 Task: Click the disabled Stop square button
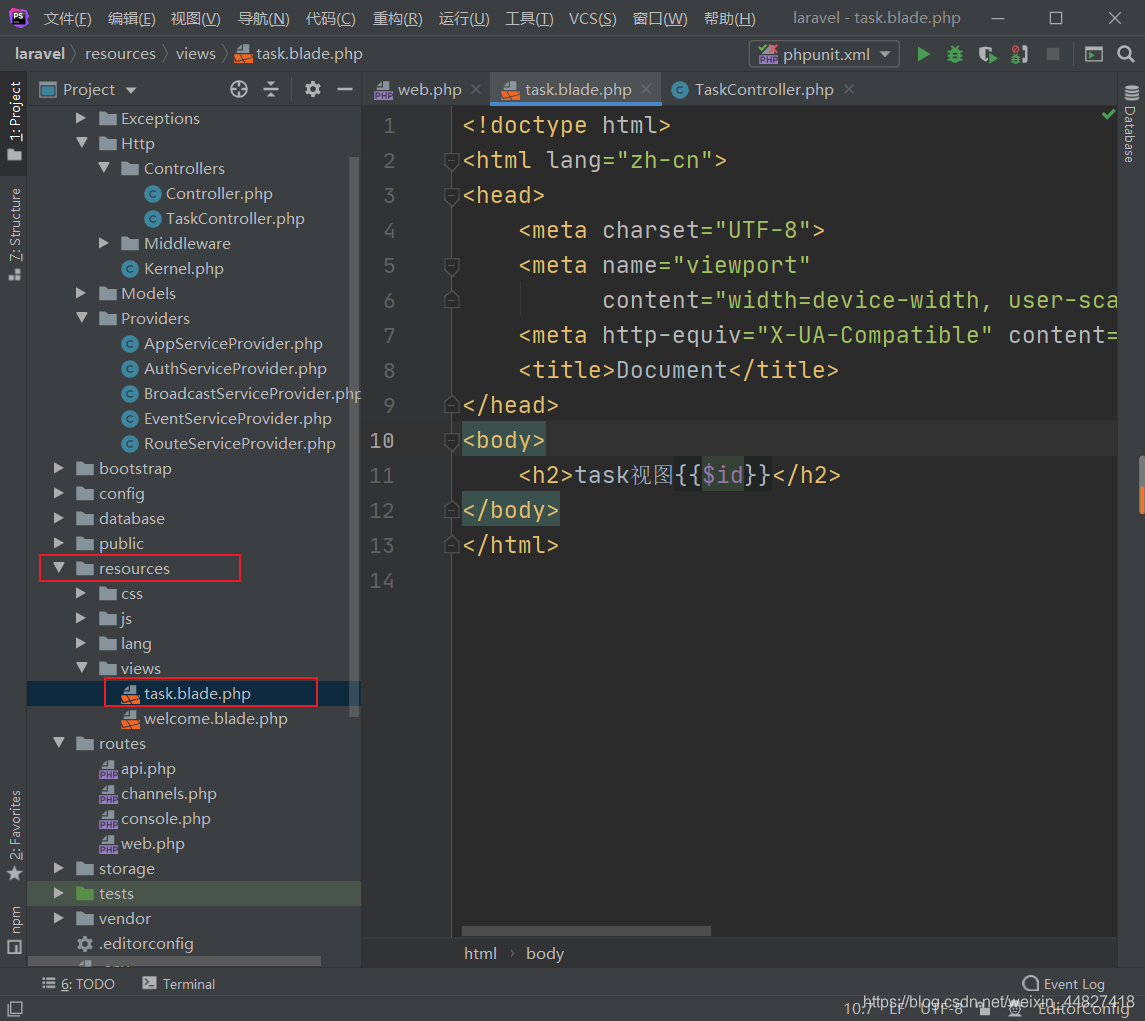(1052, 54)
